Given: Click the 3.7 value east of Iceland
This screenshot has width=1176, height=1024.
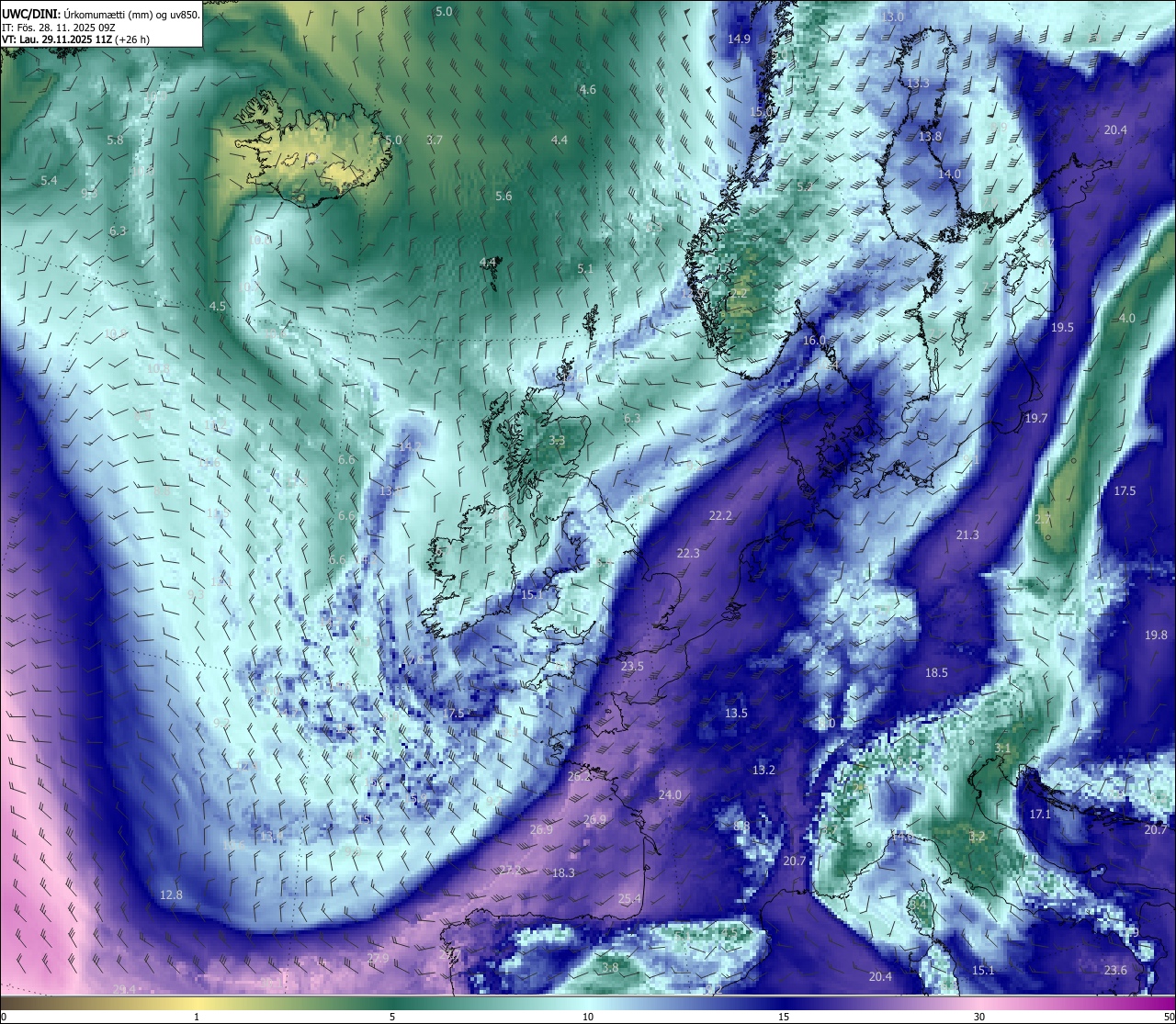Looking at the screenshot, I should (x=435, y=141).
